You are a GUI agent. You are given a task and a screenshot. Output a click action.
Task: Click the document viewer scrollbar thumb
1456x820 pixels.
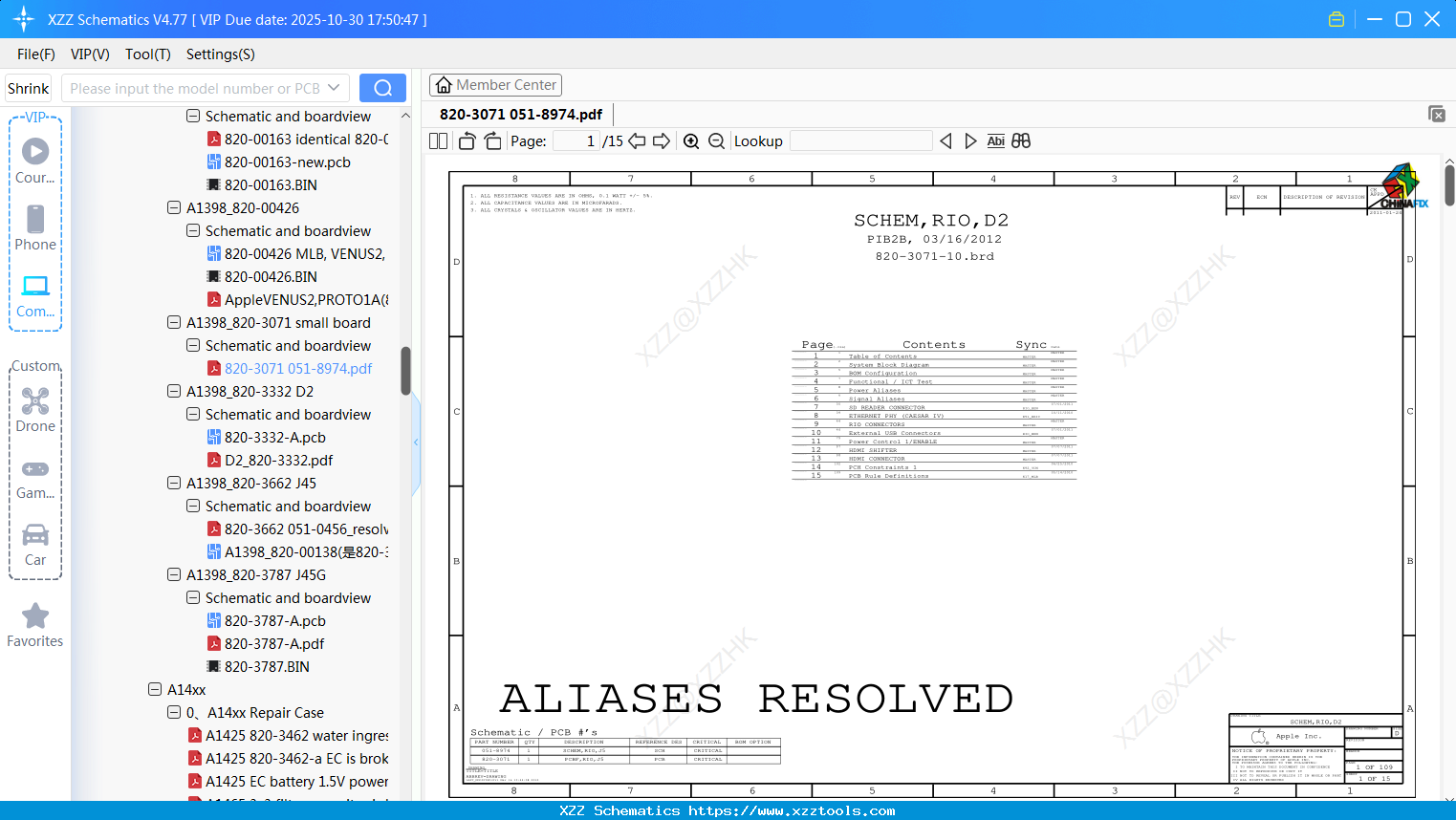point(1449,184)
